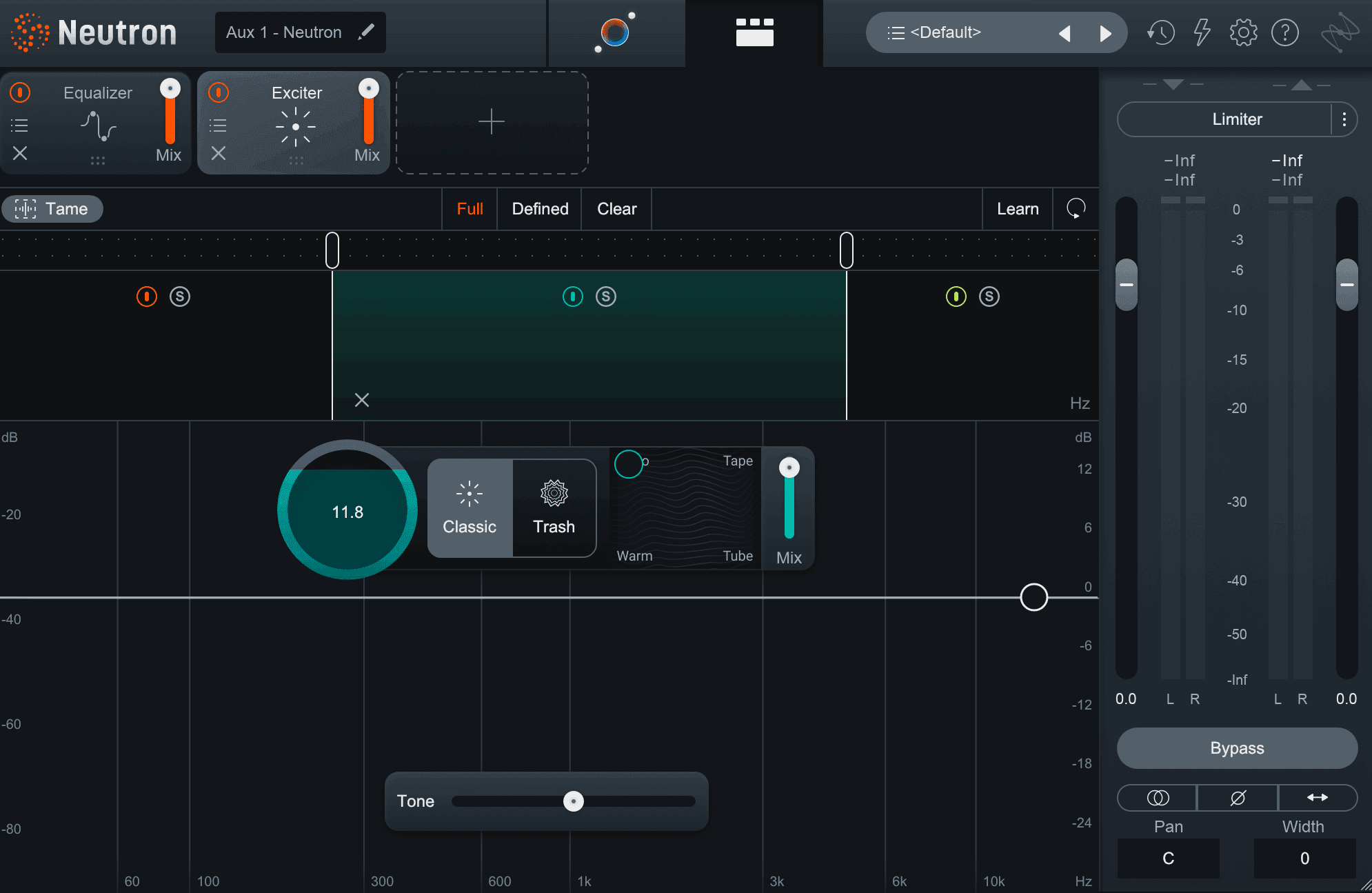Solo the mid band
The width and height of the screenshot is (1372, 893).
point(606,297)
